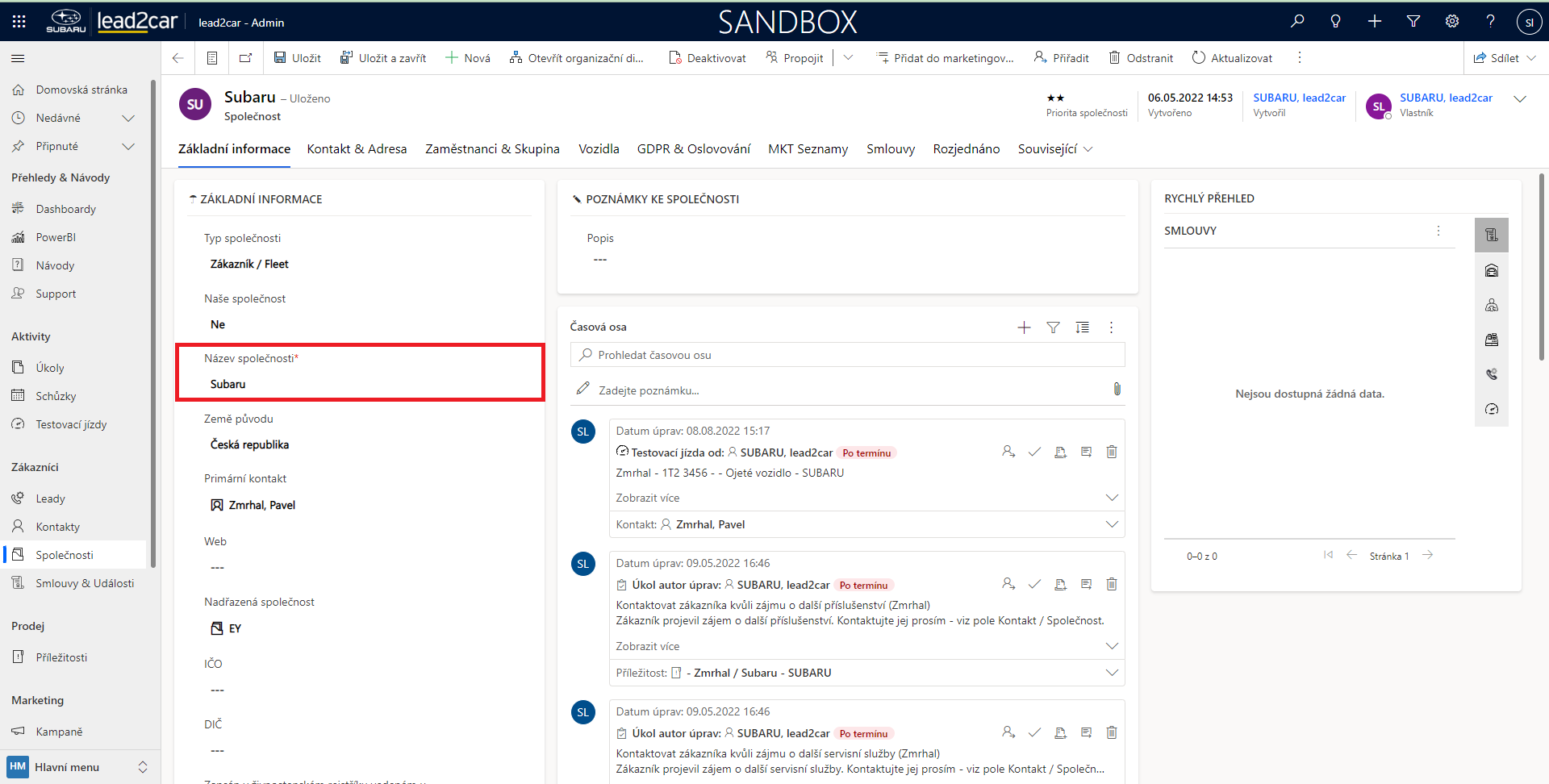Collapse the left navigation hamburger menu
The height and width of the screenshot is (784, 1549).
pyautogui.click(x=18, y=58)
